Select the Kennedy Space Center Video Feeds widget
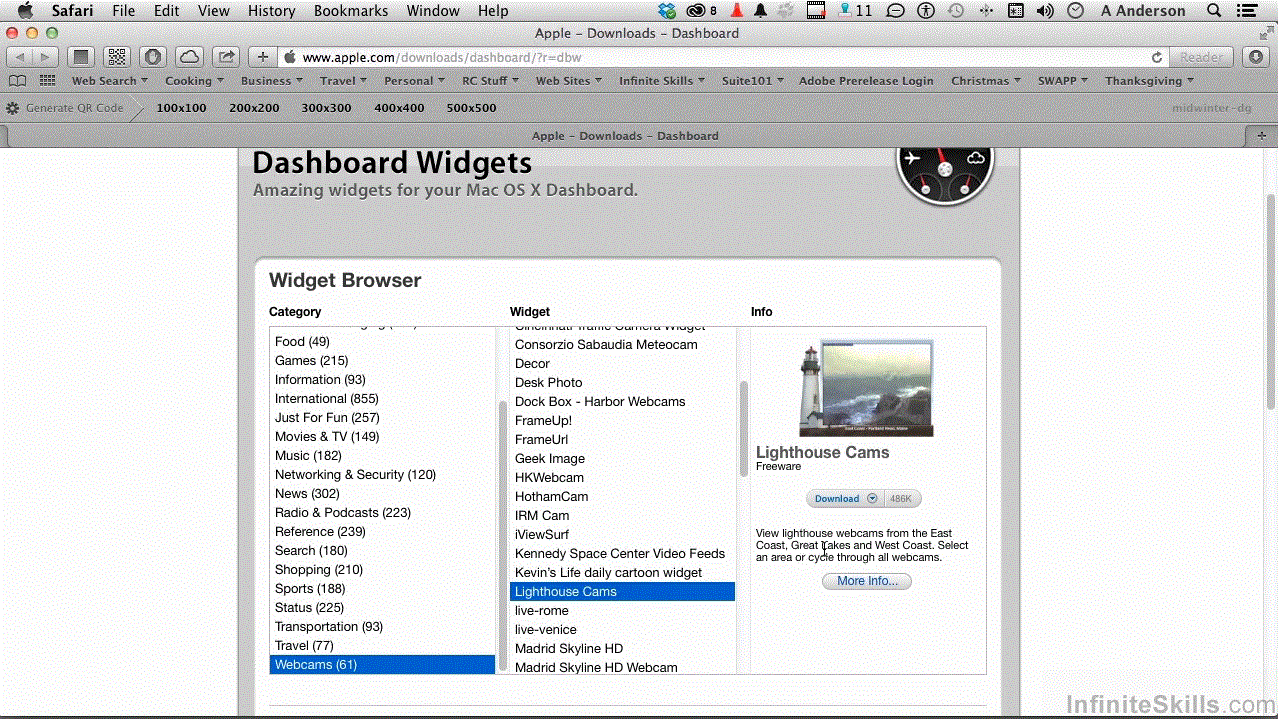The image size is (1278, 719). pos(622,553)
